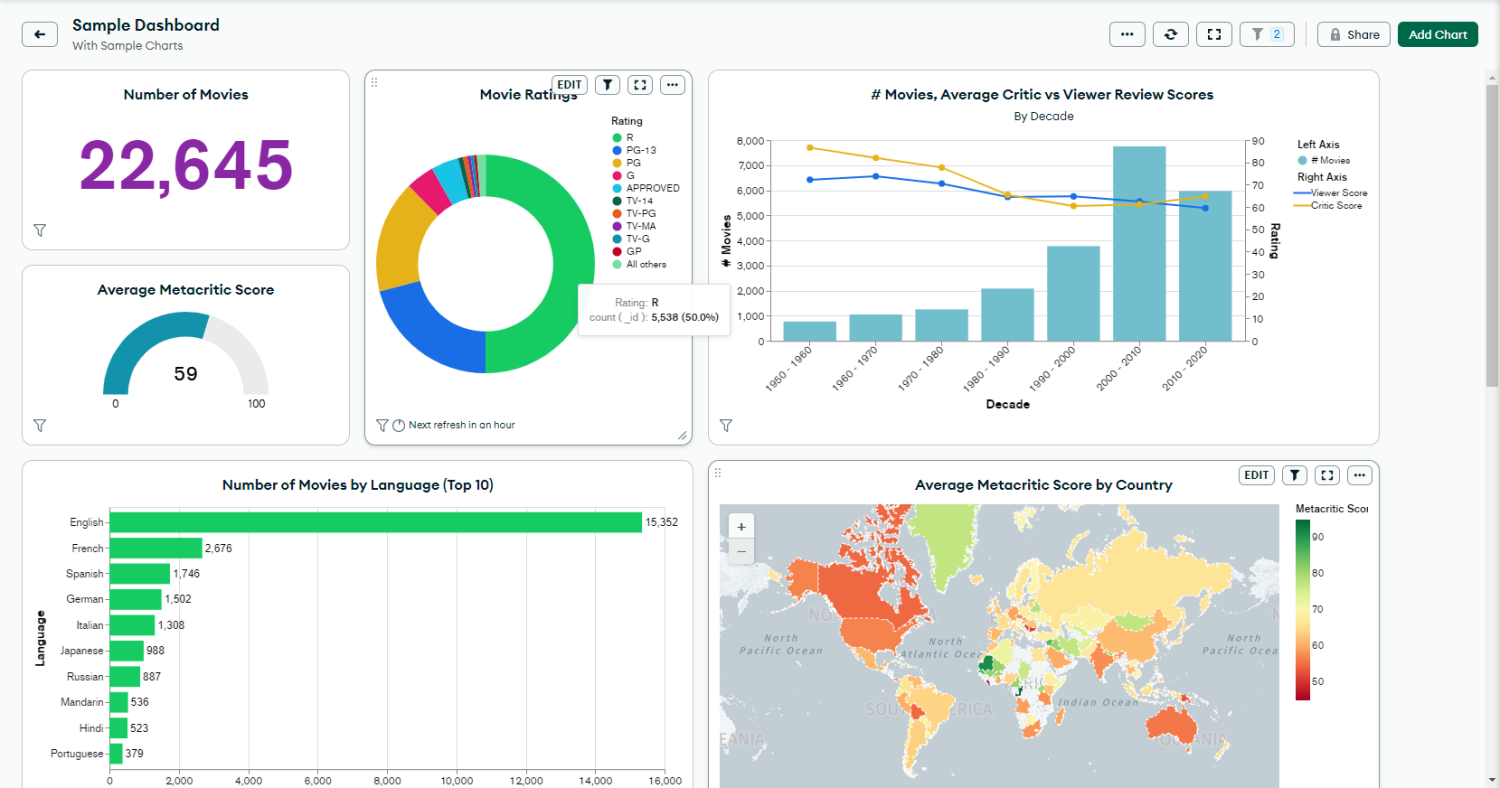Screen dimensions: 1500x788
Task: Toggle Viewer Score series in the legend
Action: 1335,191
